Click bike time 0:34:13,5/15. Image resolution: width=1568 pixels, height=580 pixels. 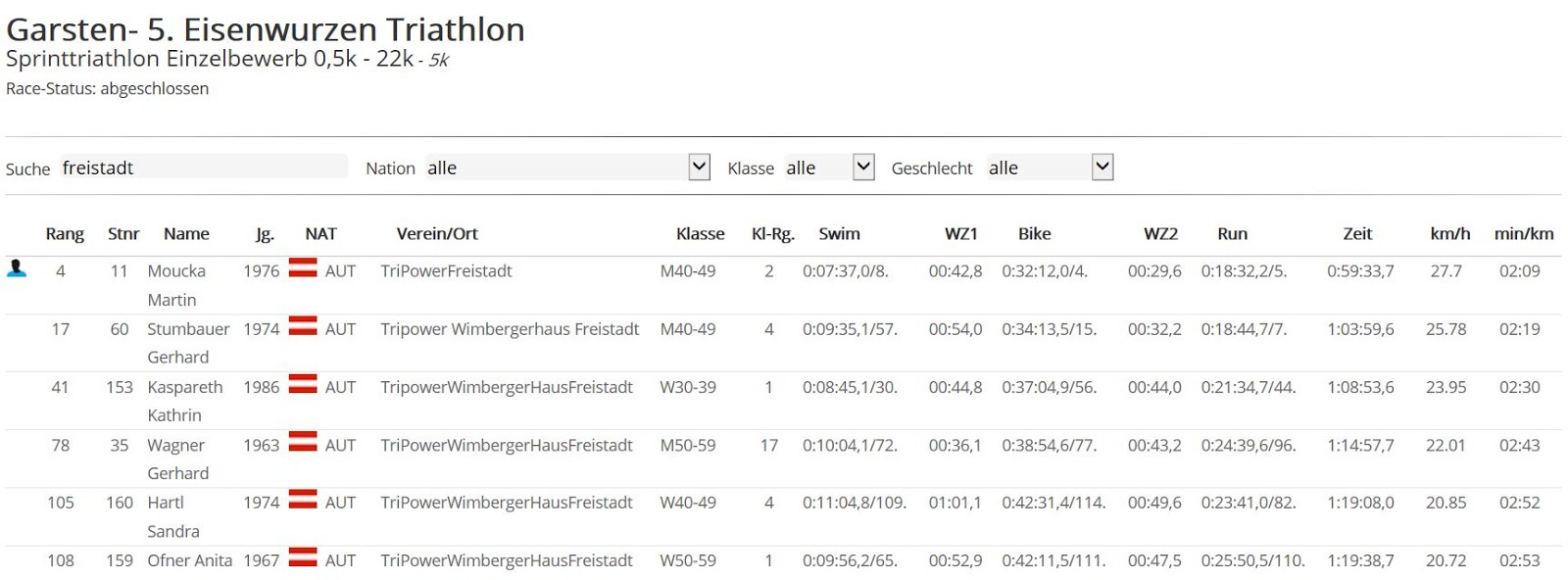coord(1049,329)
